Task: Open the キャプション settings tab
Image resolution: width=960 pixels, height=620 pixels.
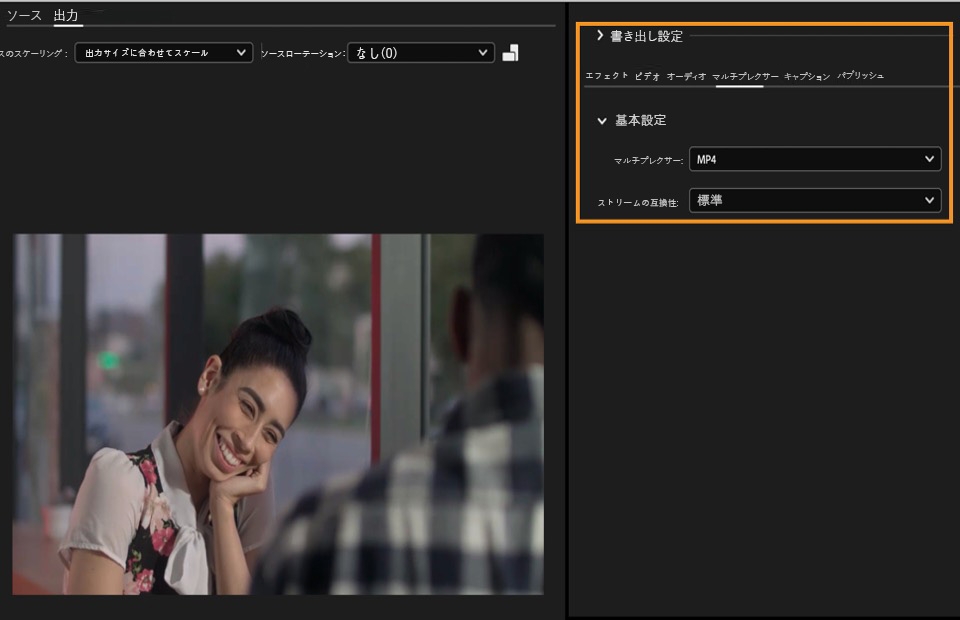Action: click(807, 76)
